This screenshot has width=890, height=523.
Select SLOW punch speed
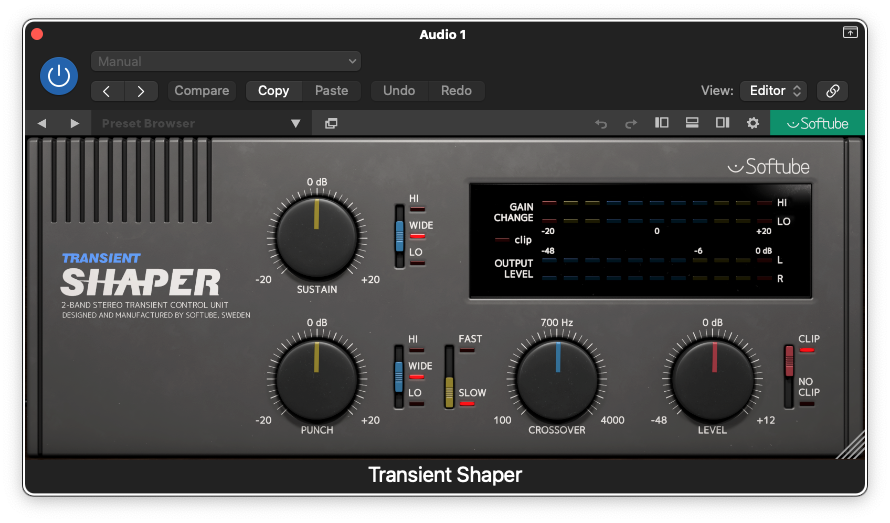tap(471, 396)
